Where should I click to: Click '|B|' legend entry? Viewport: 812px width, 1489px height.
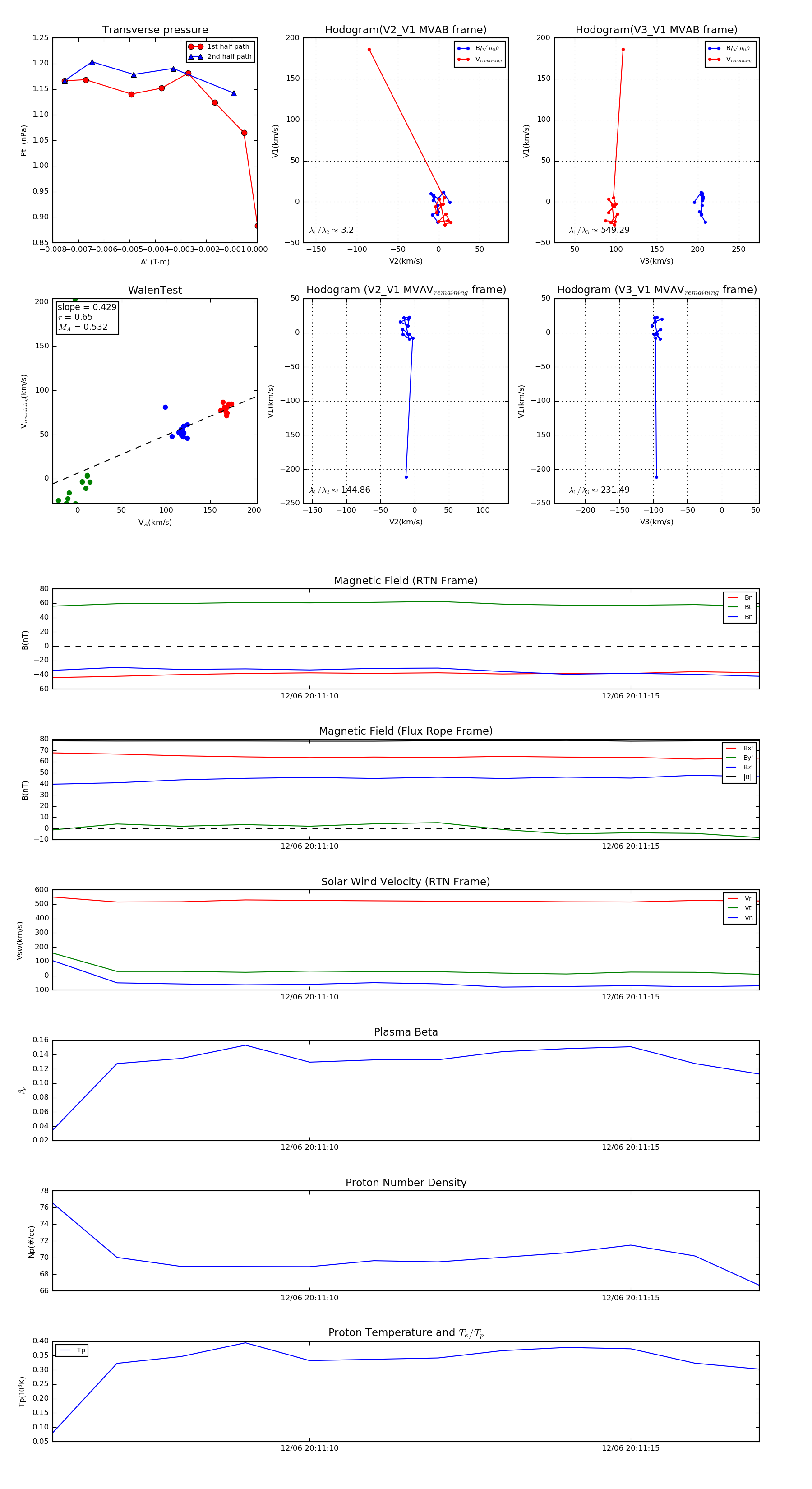[x=739, y=777]
